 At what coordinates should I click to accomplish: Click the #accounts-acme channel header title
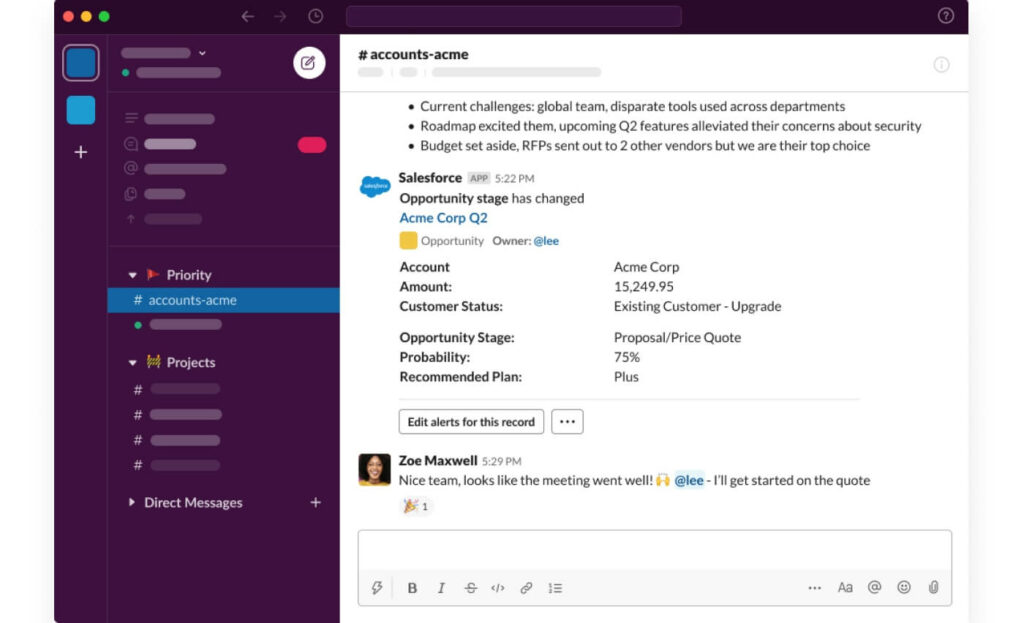413,54
